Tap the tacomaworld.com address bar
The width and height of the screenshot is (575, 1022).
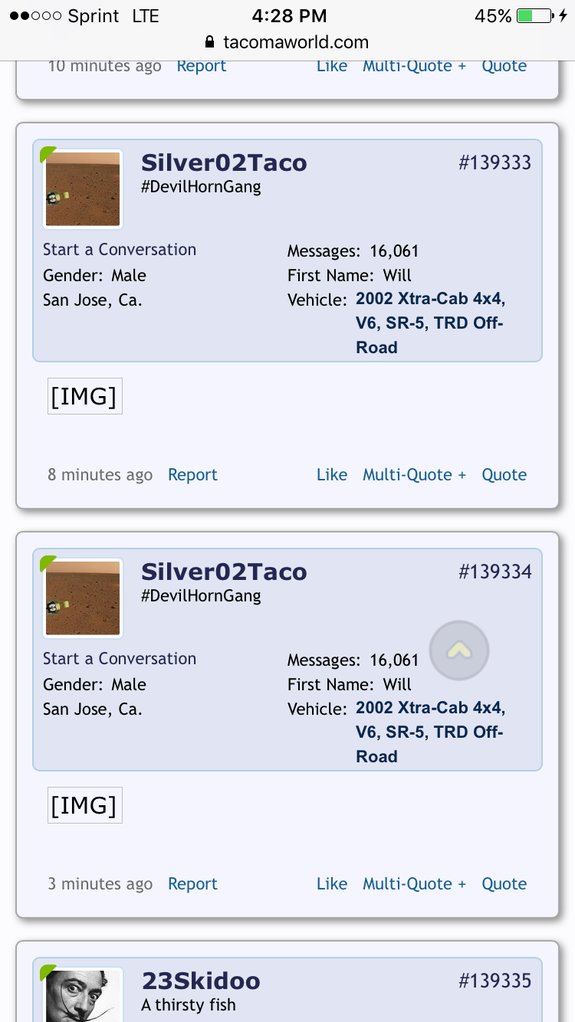[287, 42]
